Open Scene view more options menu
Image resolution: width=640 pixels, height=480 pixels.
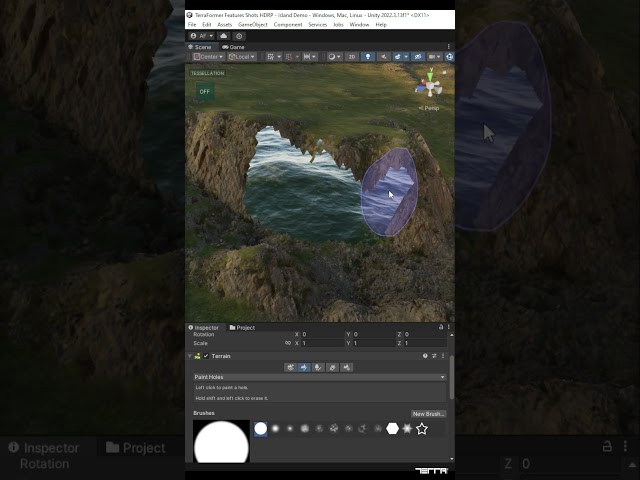pos(449,47)
